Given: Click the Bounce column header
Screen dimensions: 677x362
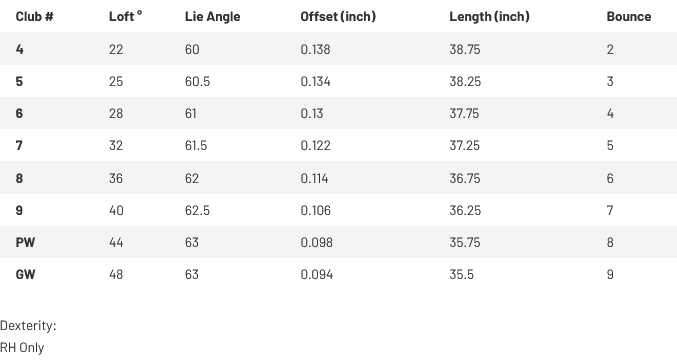Looking at the screenshot, I should pos(629,16).
